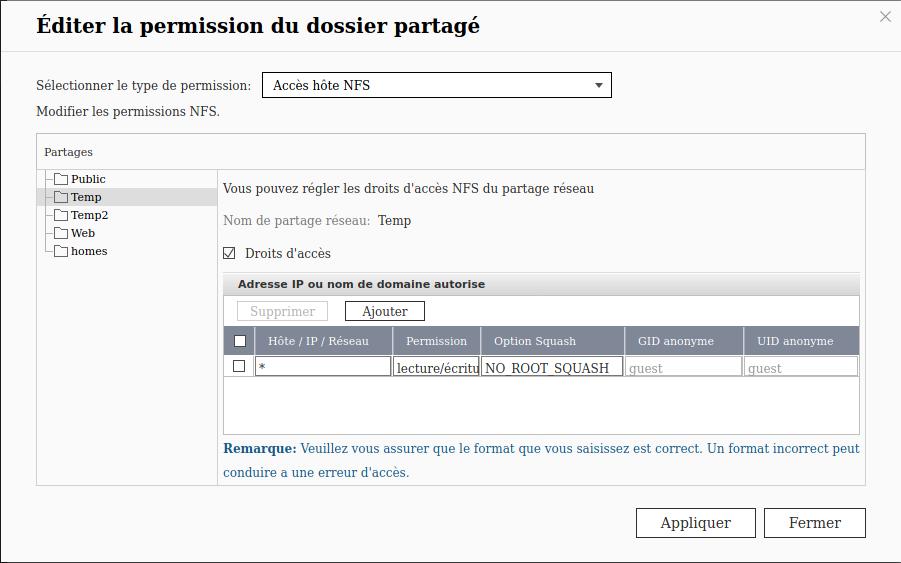901x563 pixels.
Task: Select the Temp2 share in tree
Action: click(x=89, y=216)
